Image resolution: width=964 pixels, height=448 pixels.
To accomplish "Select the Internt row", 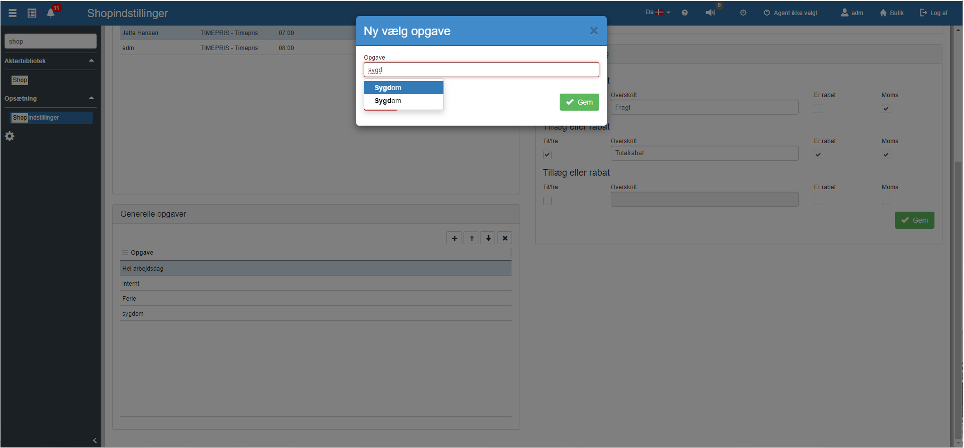I will [315, 284].
